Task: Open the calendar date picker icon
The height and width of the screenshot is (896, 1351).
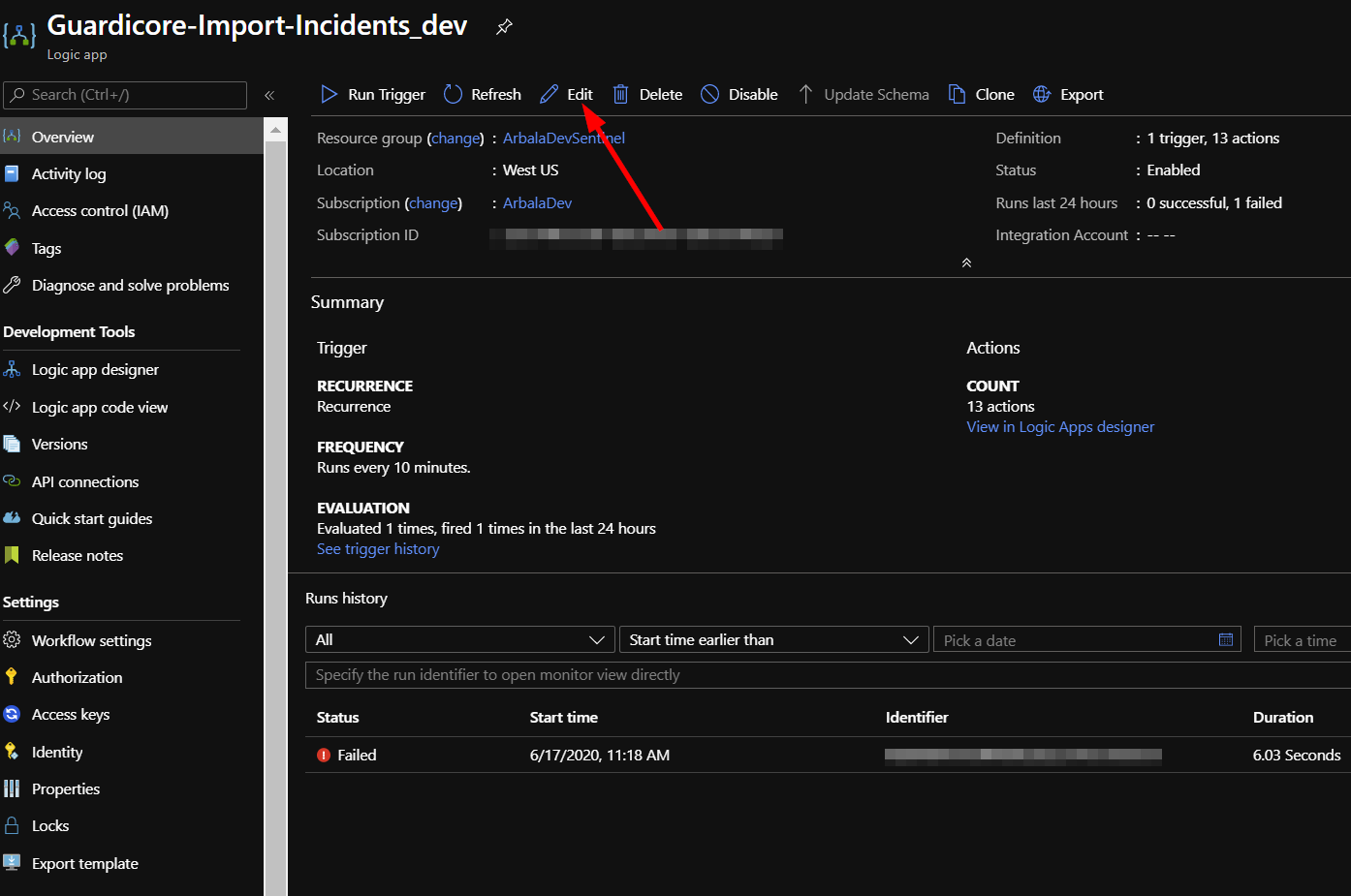Action: [x=1226, y=639]
